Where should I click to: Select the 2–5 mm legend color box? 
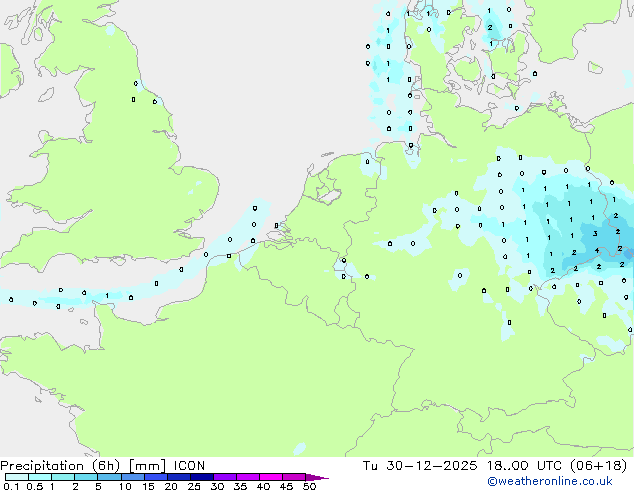[86, 477]
